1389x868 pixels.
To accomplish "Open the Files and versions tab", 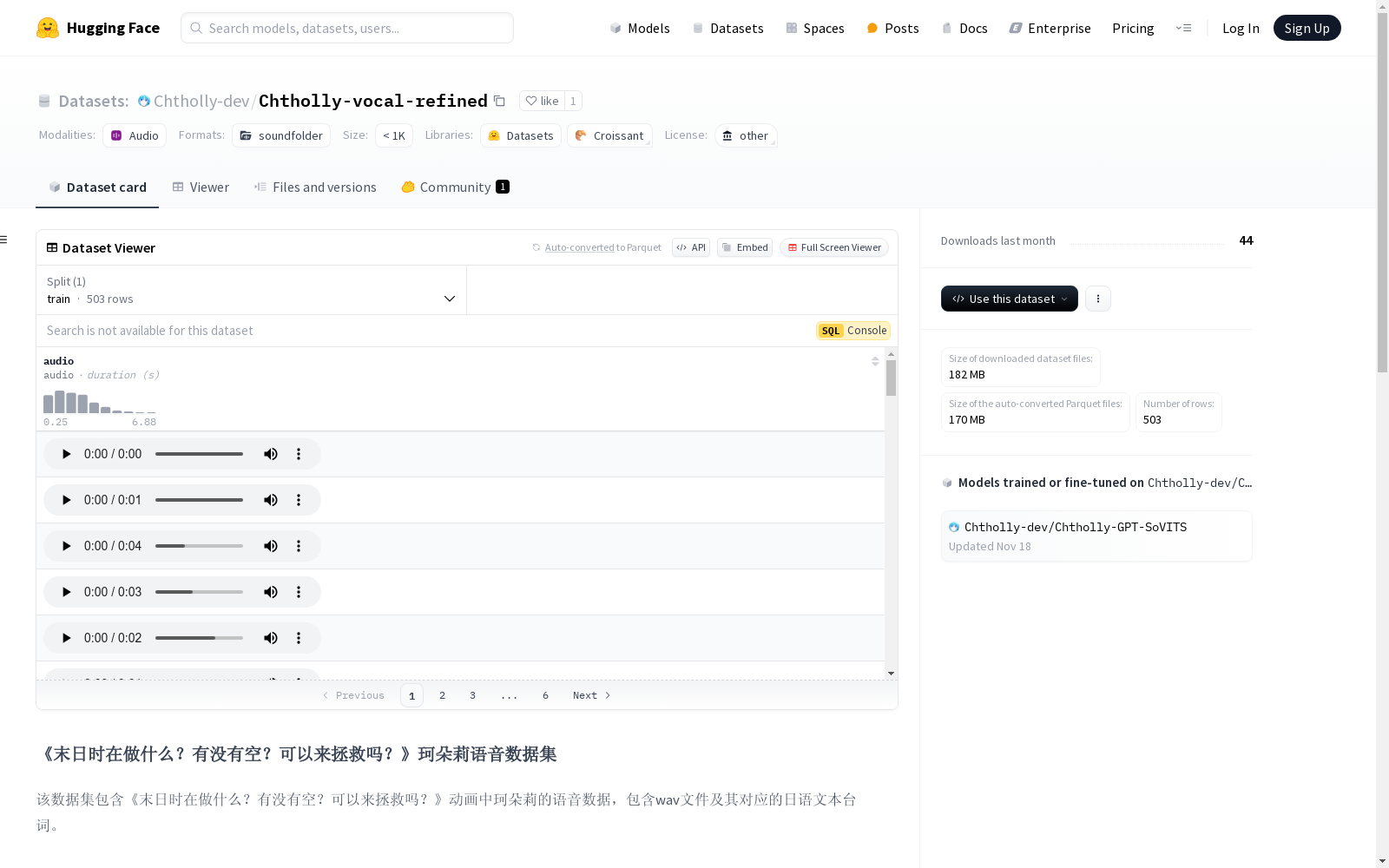I will point(315,187).
